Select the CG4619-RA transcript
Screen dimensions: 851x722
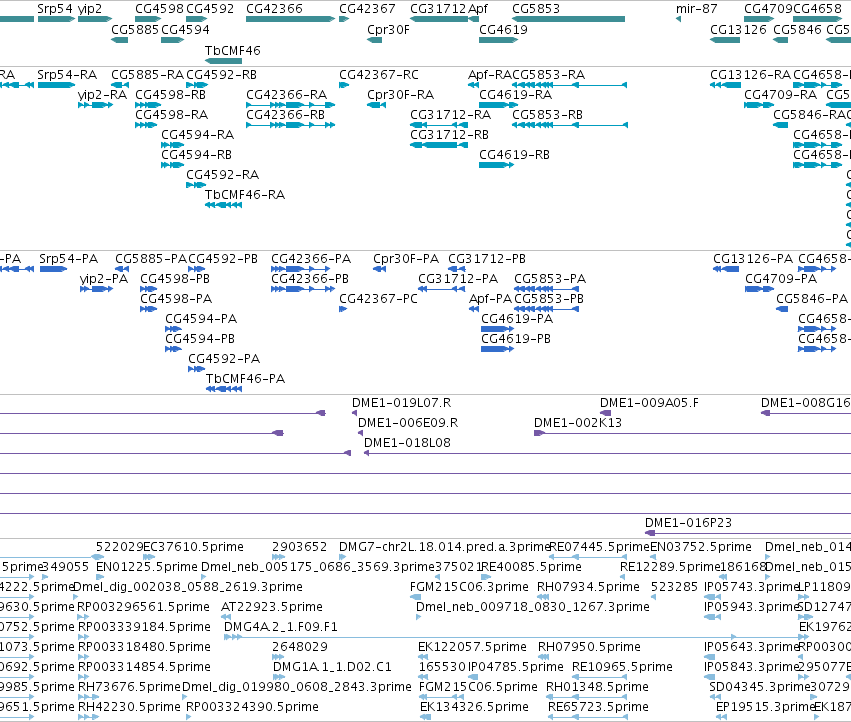point(497,105)
